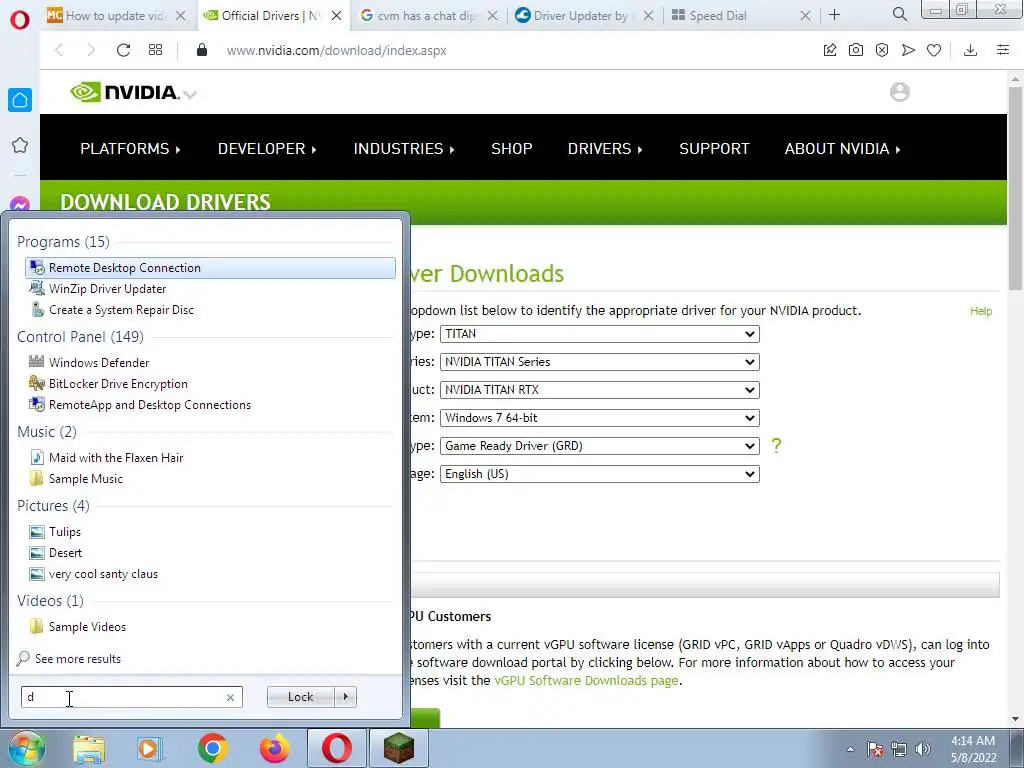Viewport: 1024px width, 768px height.
Task: Open Game Ready Driver (GRD) dropdown
Action: pos(600,446)
